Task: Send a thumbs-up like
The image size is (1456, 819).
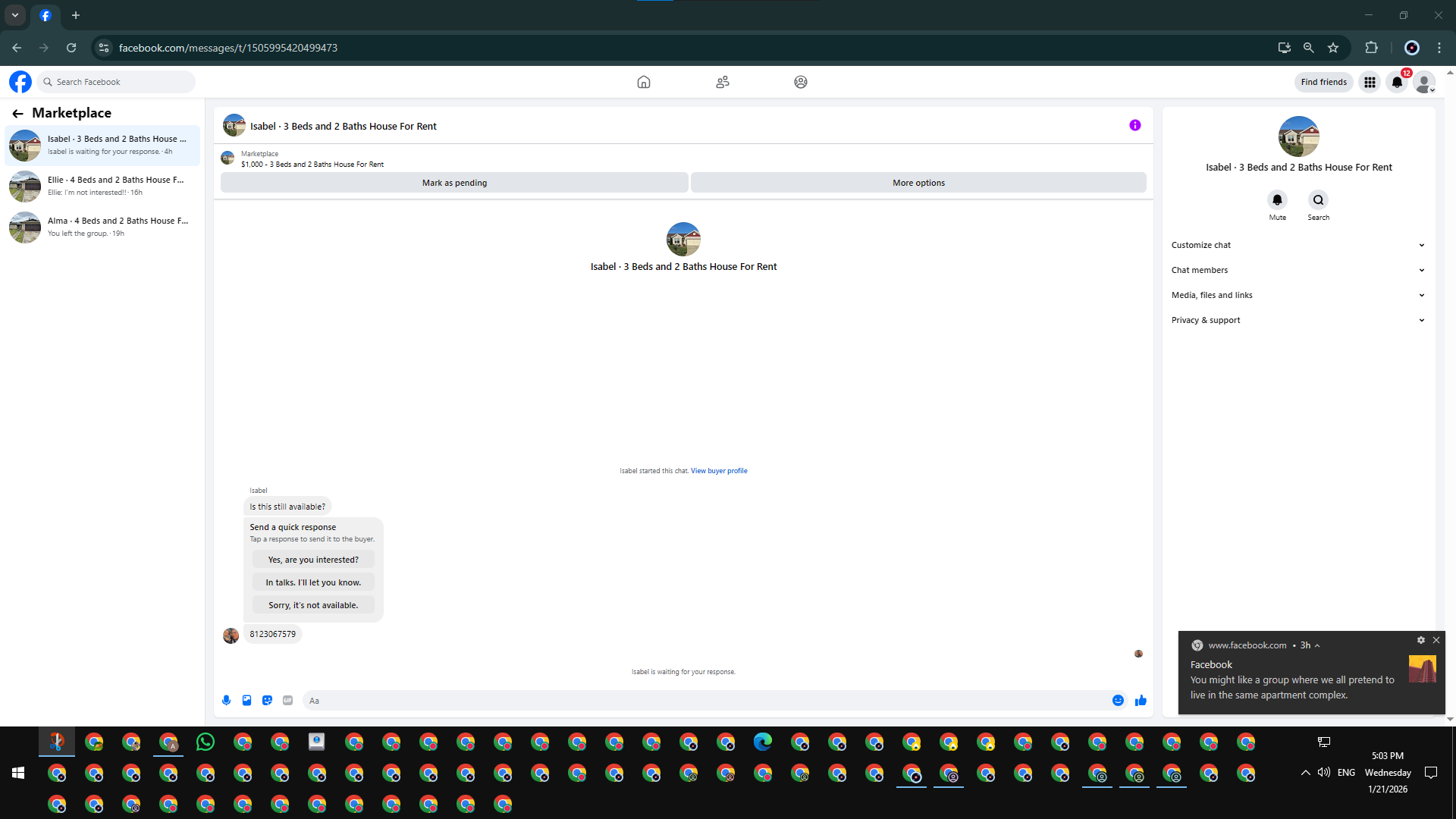Action: pyautogui.click(x=1141, y=701)
